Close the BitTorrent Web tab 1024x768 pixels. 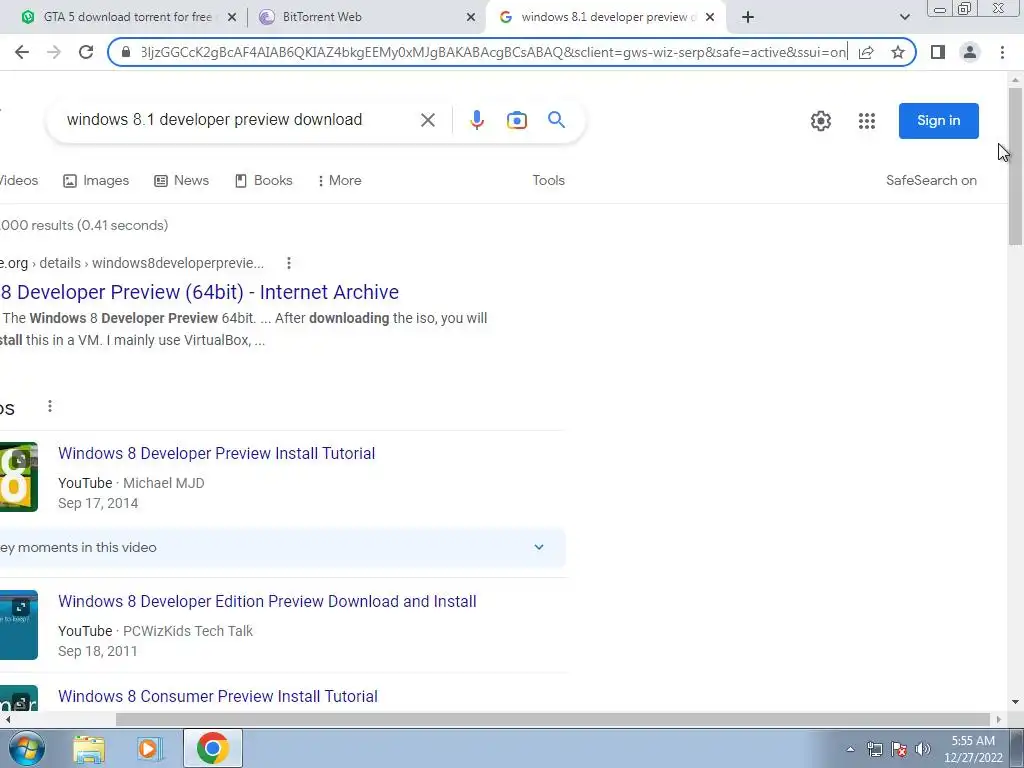[471, 18]
